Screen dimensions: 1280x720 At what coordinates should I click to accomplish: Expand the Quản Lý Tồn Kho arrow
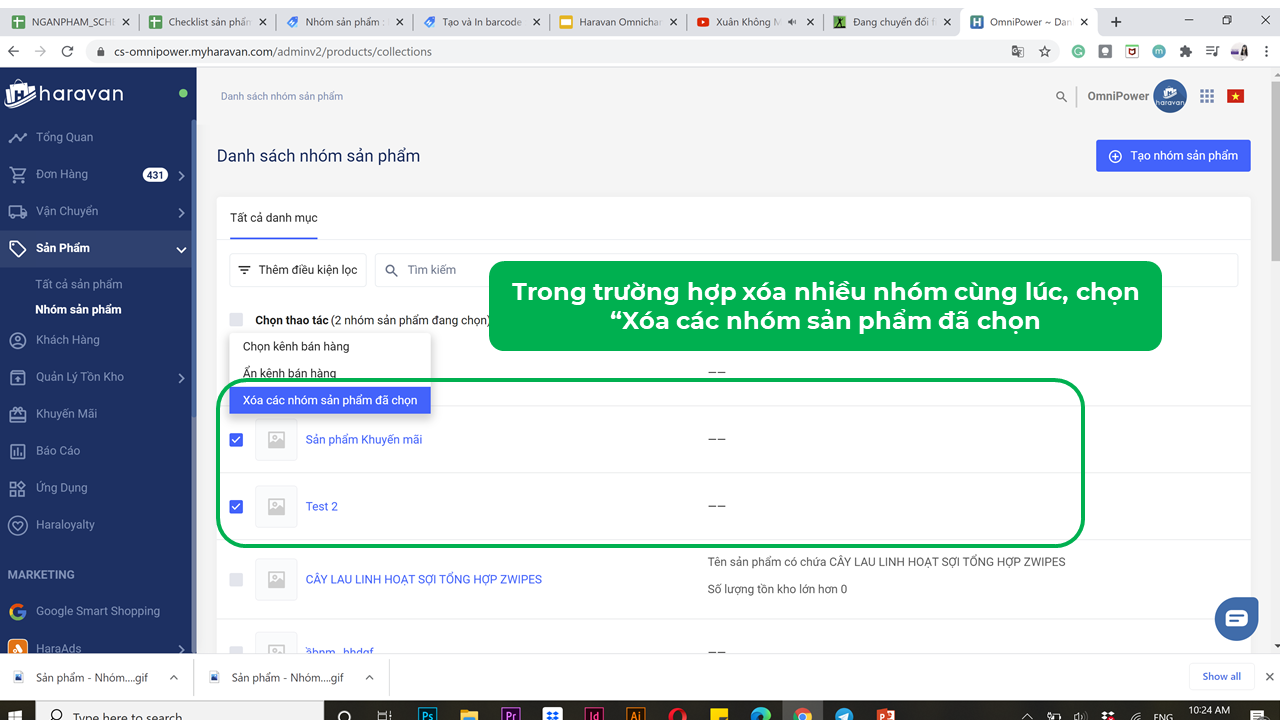[181, 378]
